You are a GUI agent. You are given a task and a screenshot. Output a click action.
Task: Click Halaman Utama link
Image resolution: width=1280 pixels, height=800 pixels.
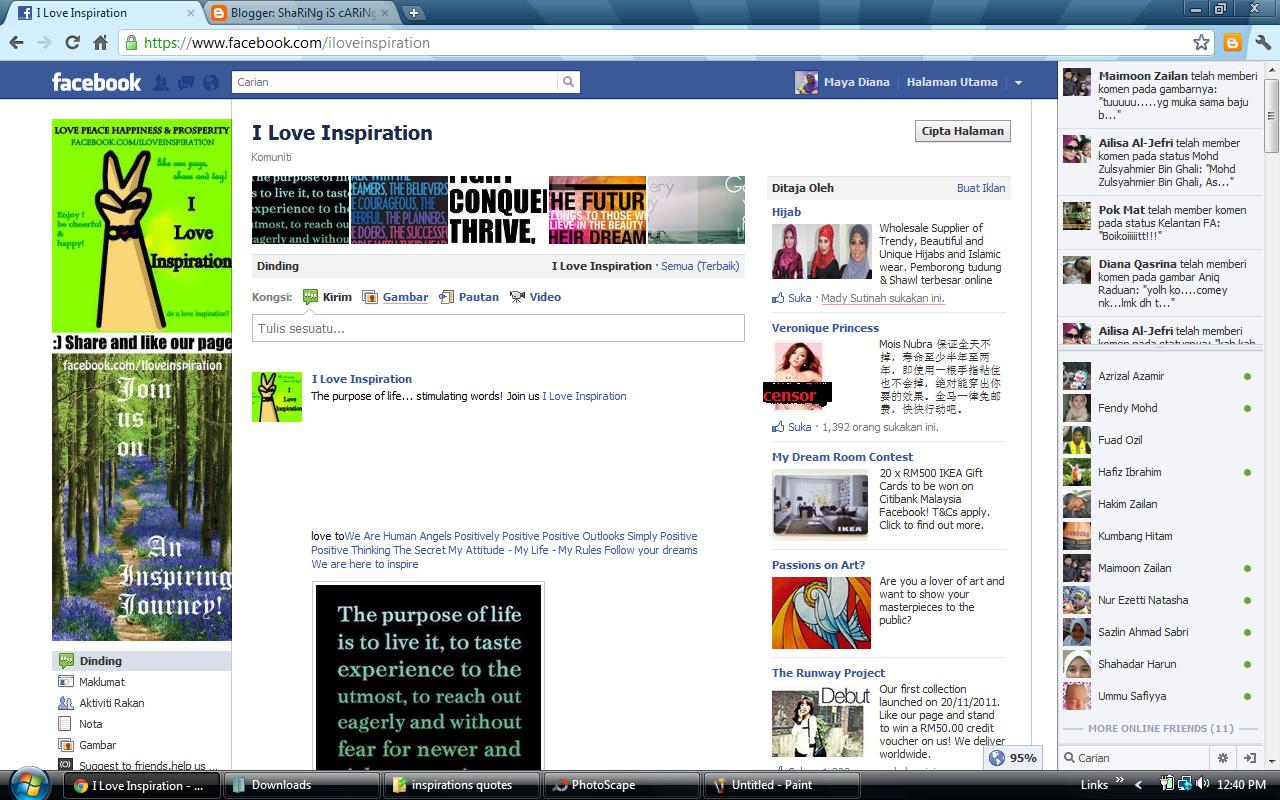pyautogui.click(x=952, y=82)
